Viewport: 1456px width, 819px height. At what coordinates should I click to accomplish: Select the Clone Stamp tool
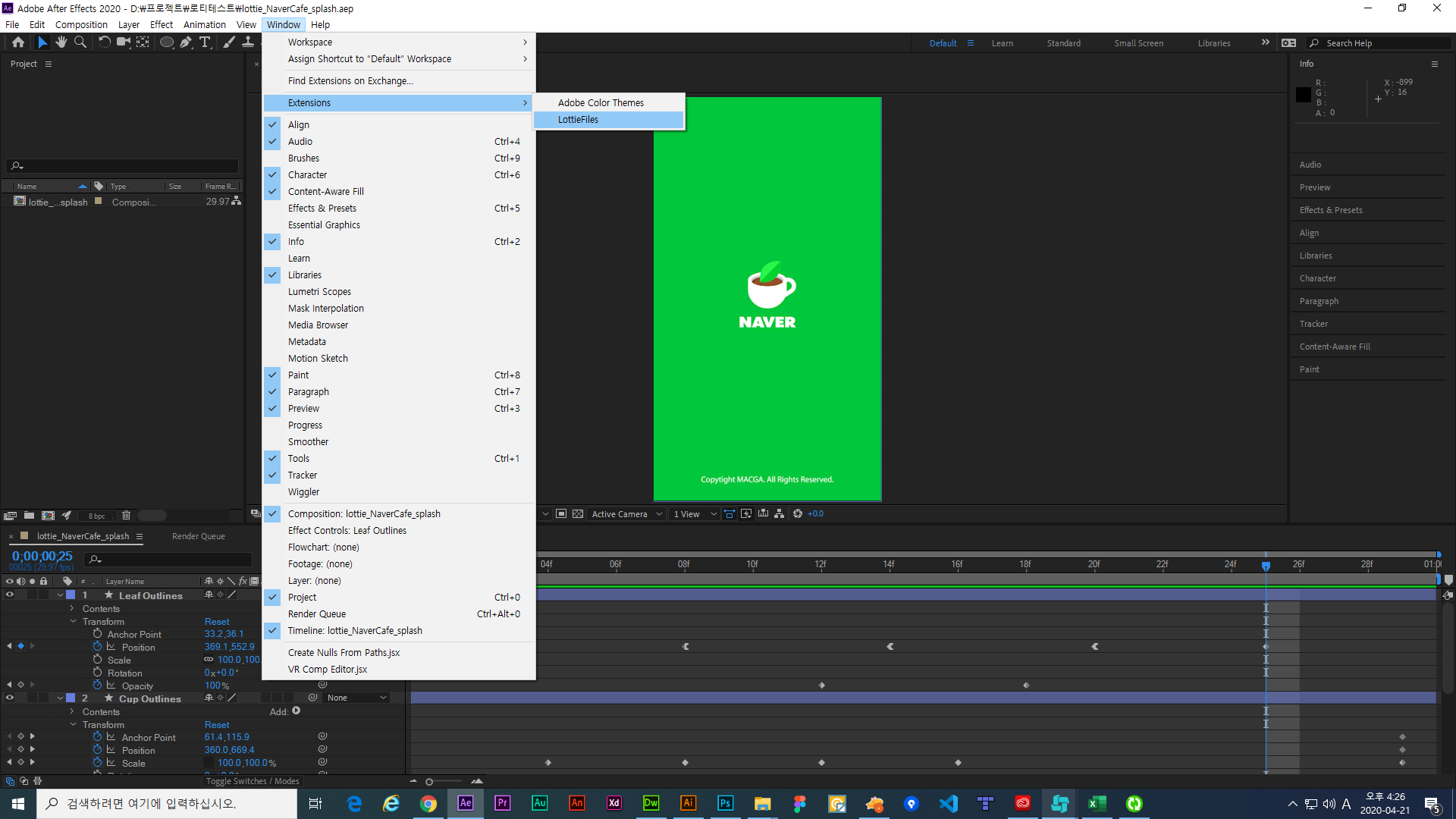pos(248,42)
